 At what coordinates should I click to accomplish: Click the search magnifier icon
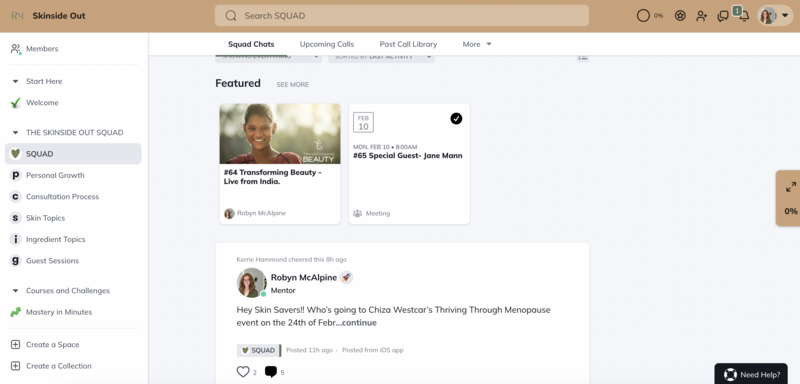click(231, 16)
